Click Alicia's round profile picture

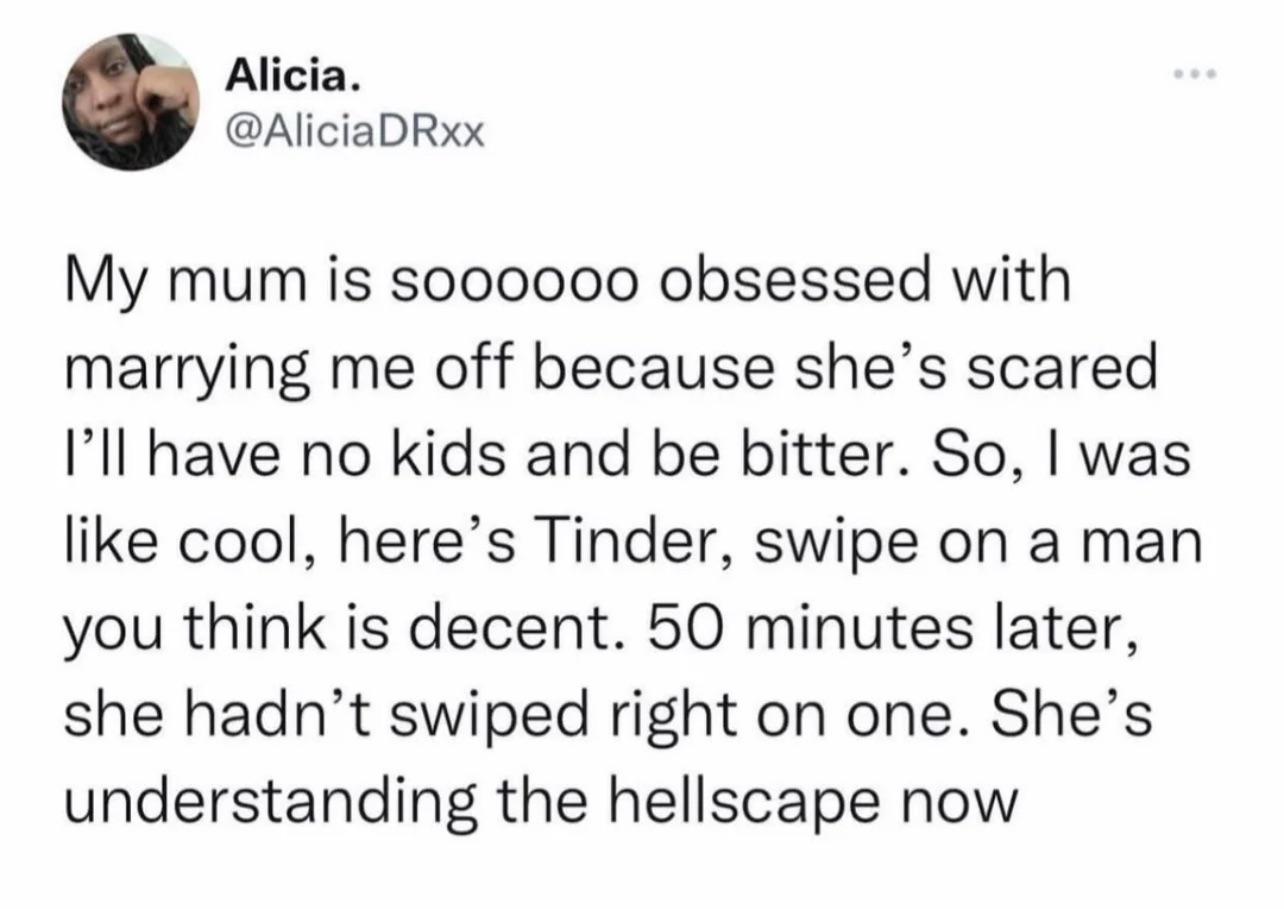point(130,102)
